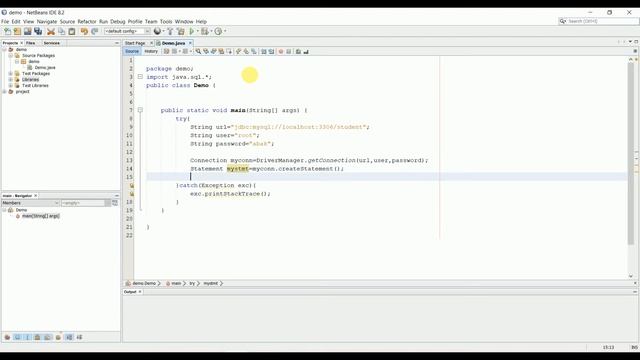Expand the Test Libraries node
Image resolution: width=640 pixels, height=360 pixels.
click(x=11, y=86)
